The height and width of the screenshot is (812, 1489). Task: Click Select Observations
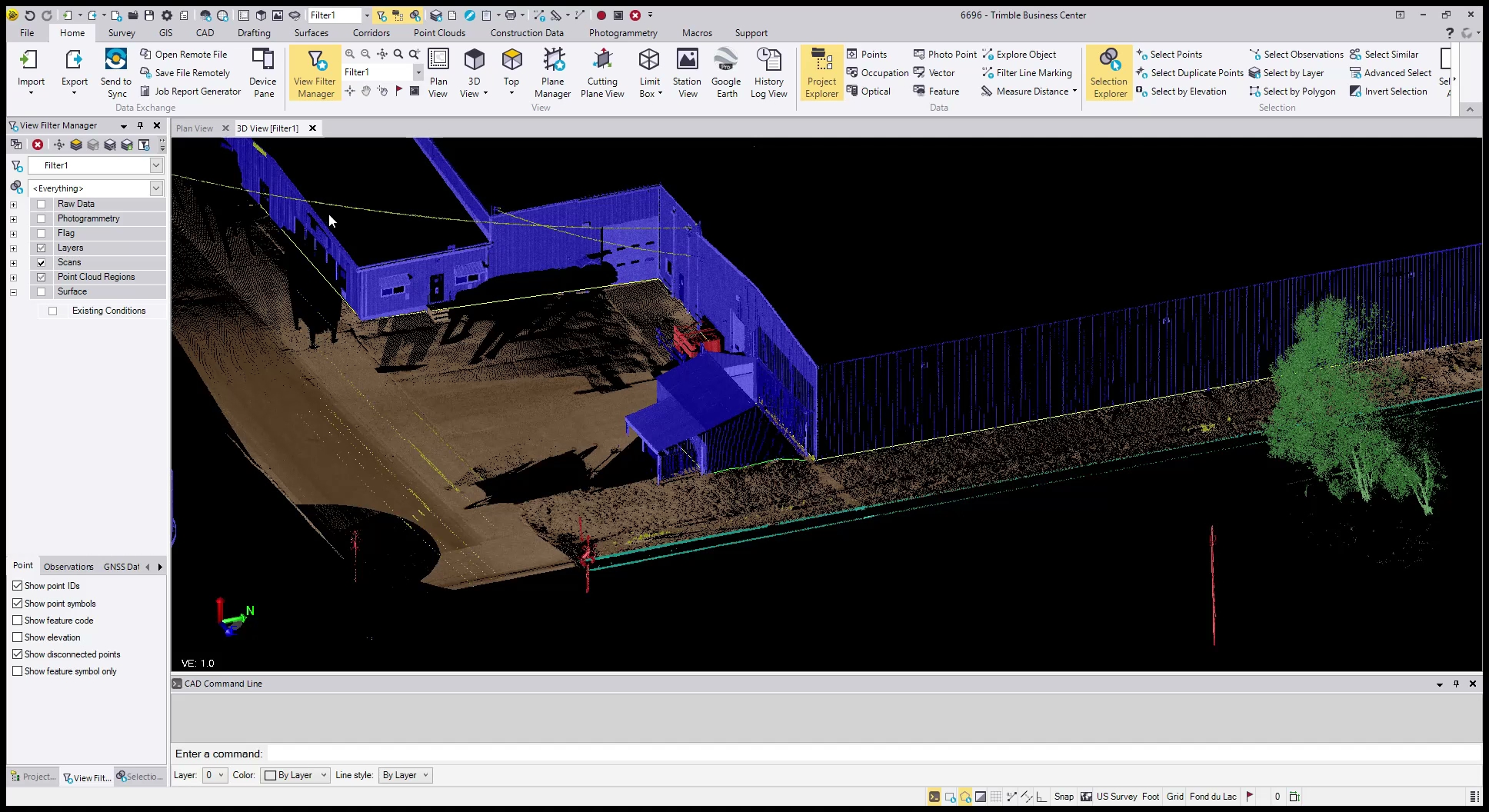[x=1296, y=55]
